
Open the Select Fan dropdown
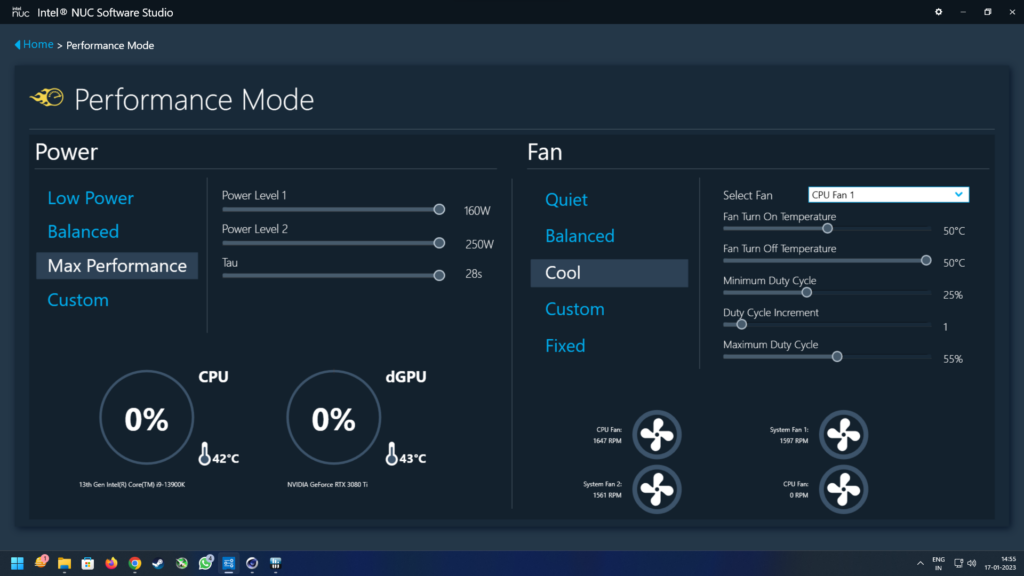(x=888, y=195)
